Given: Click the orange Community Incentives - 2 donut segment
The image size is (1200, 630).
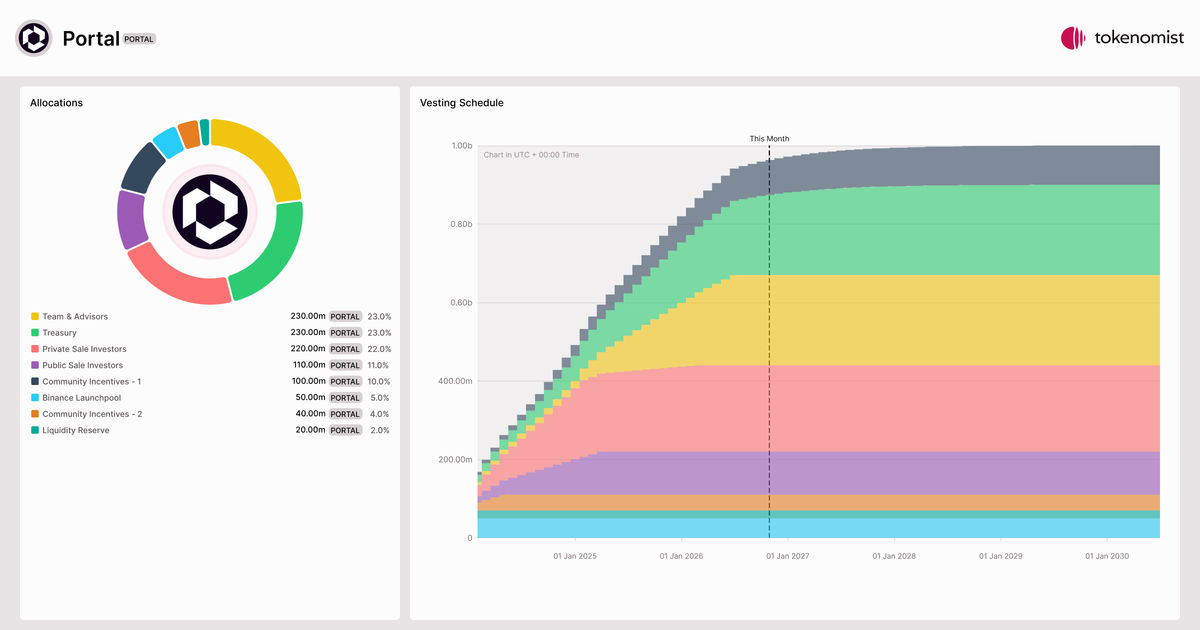Looking at the screenshot, I should point(189,134).
